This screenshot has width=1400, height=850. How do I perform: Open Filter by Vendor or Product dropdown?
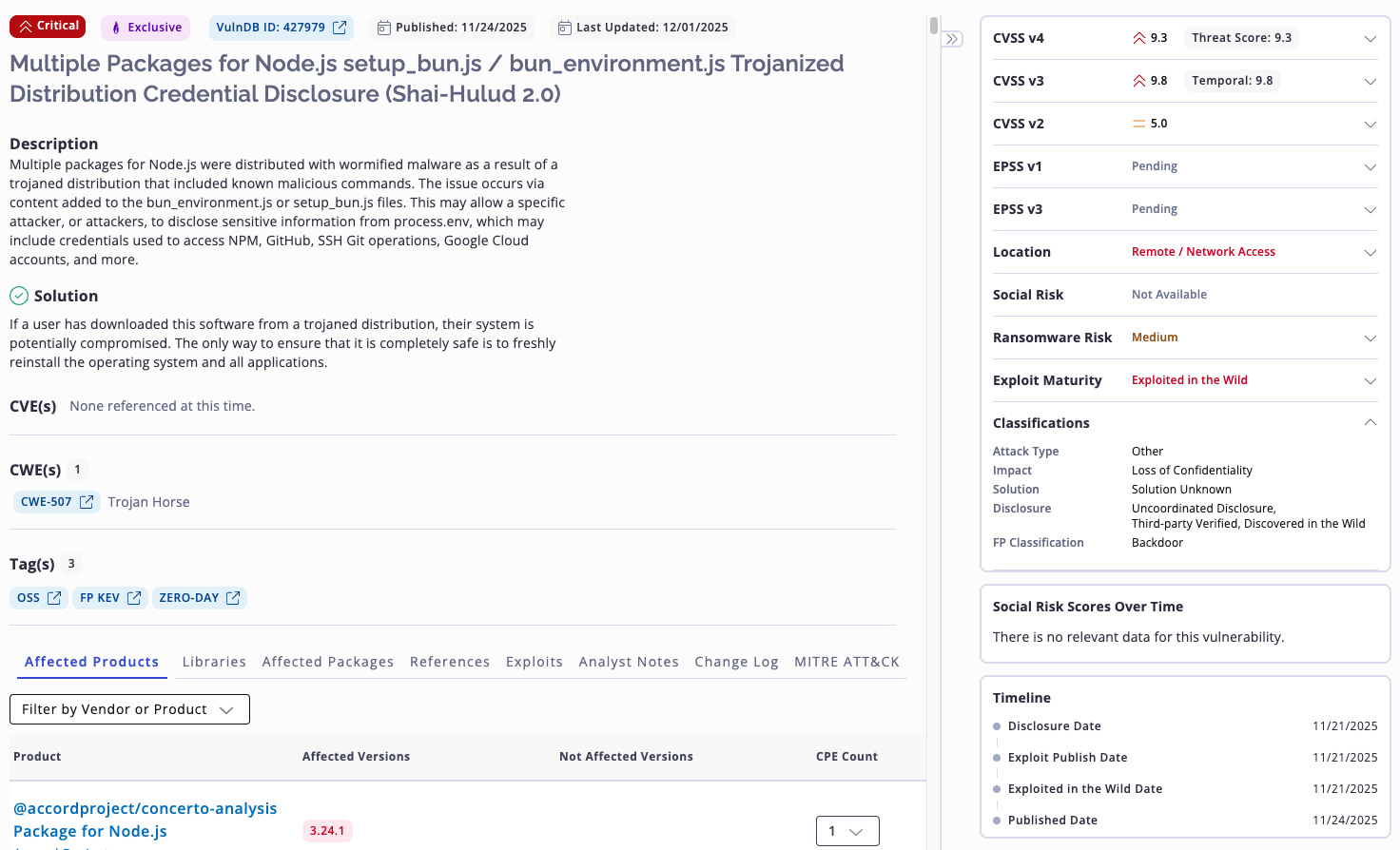(129, 709)
